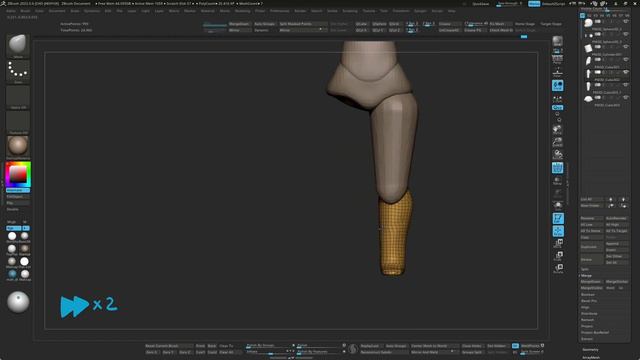This screenshot has width=640, height=360.
Task: Click the Split Masked Points button
Action: (x=302, y=24)
